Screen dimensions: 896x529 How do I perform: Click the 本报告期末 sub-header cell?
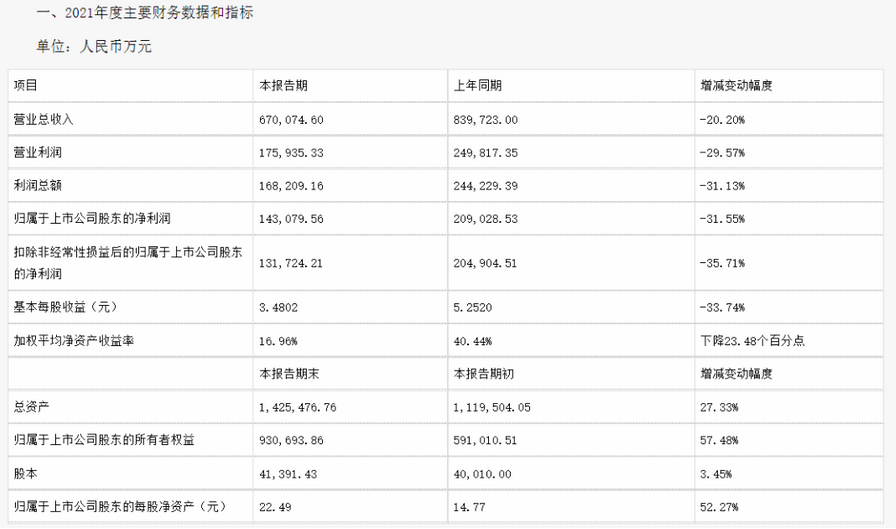[x=350, y=374]
